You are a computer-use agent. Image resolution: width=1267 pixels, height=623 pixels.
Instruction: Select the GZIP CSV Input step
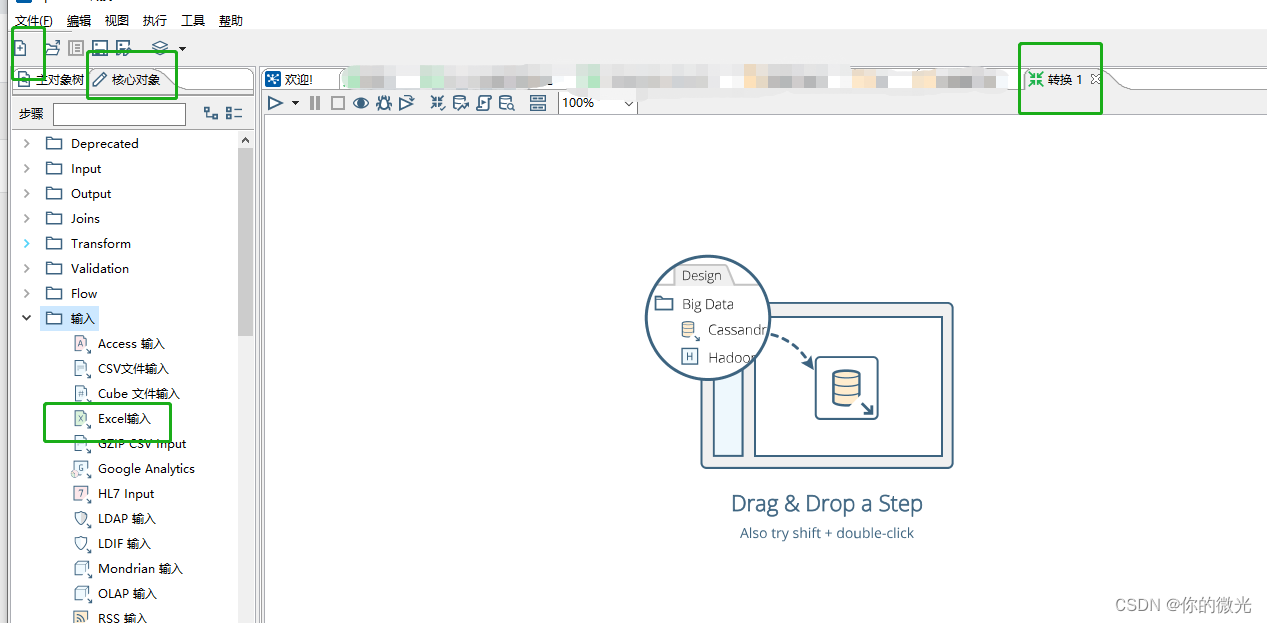click(131, 444)
